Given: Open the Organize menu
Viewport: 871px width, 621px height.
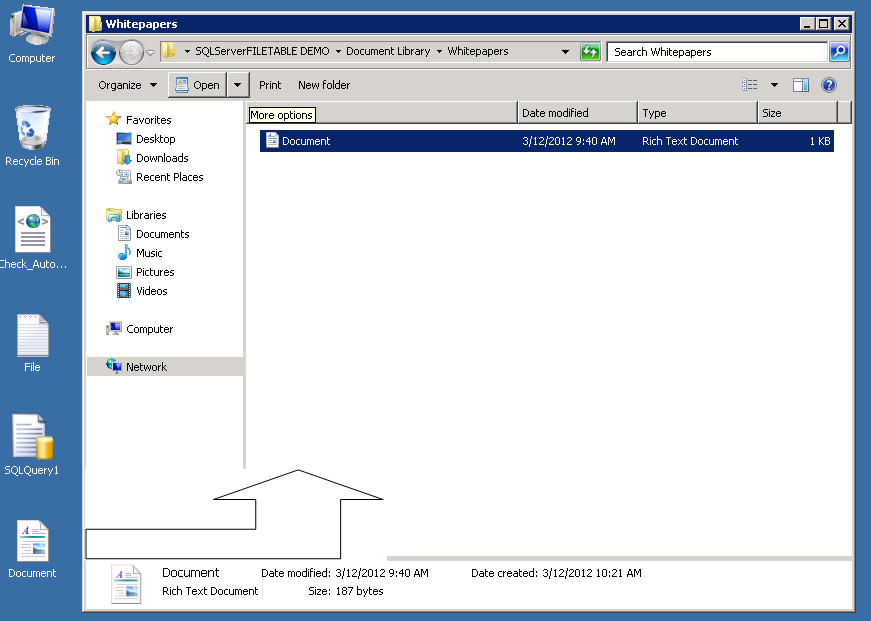Looking at the screenshot, I should (127, 85).
